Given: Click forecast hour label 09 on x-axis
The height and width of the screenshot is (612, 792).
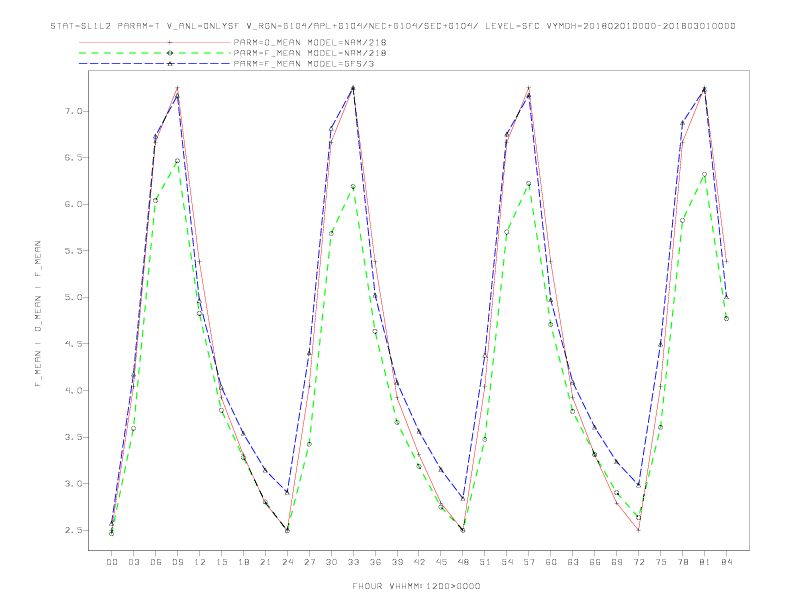Looking at the screenshot, I should point(177,562).
